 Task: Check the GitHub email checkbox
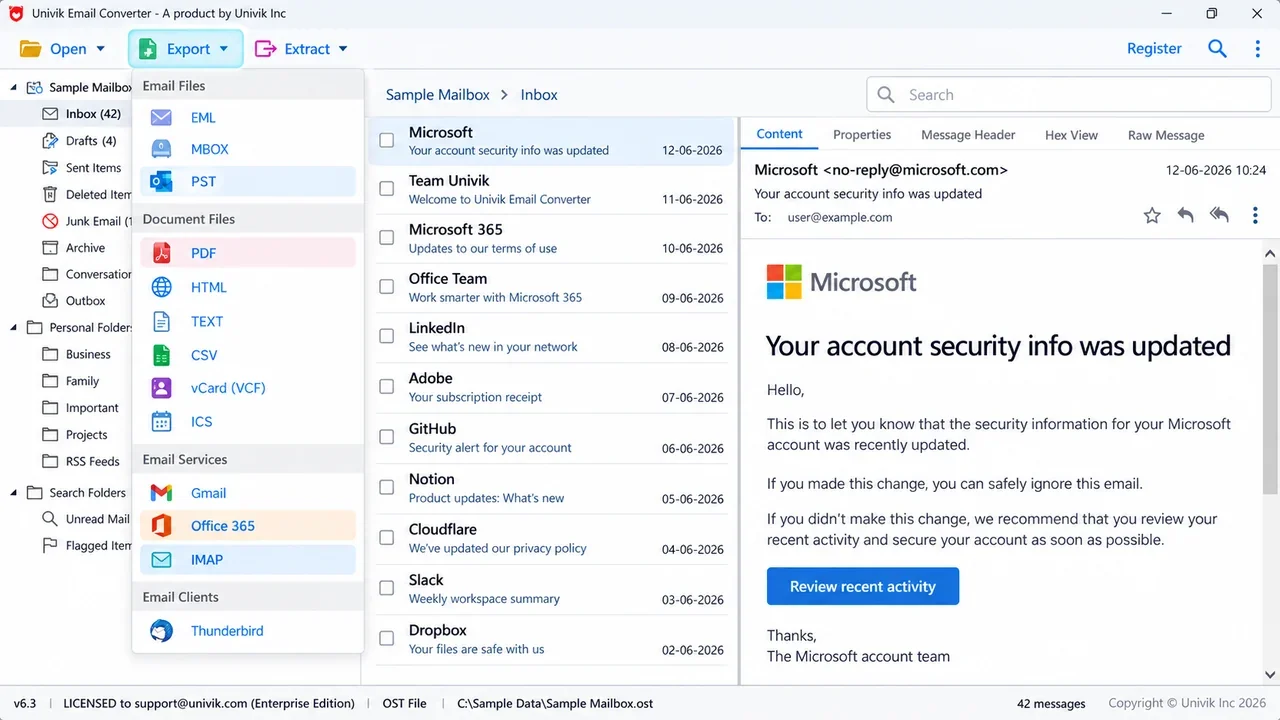pyautogui.click(x=386, y=437)
